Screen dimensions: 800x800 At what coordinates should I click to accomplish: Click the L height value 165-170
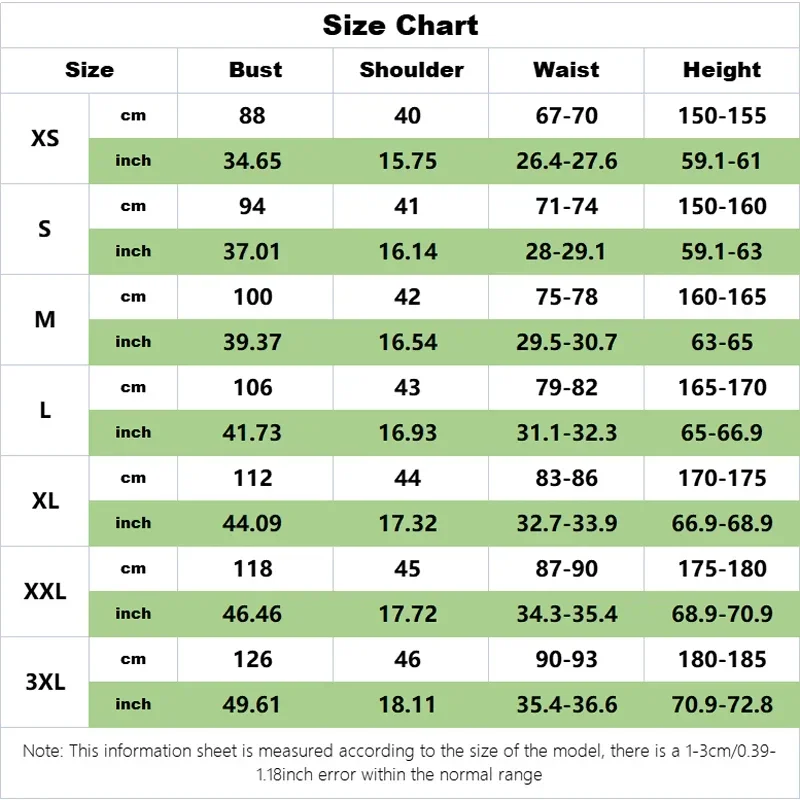tap(722, 388)
